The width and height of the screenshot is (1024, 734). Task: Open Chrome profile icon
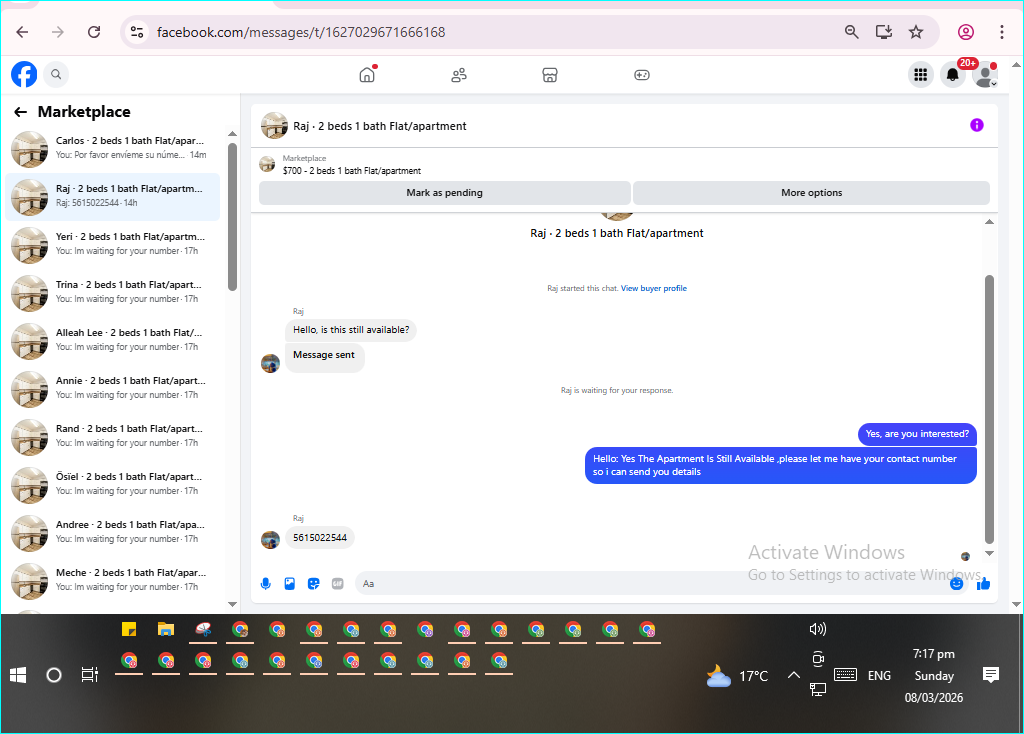coord(966,32)
